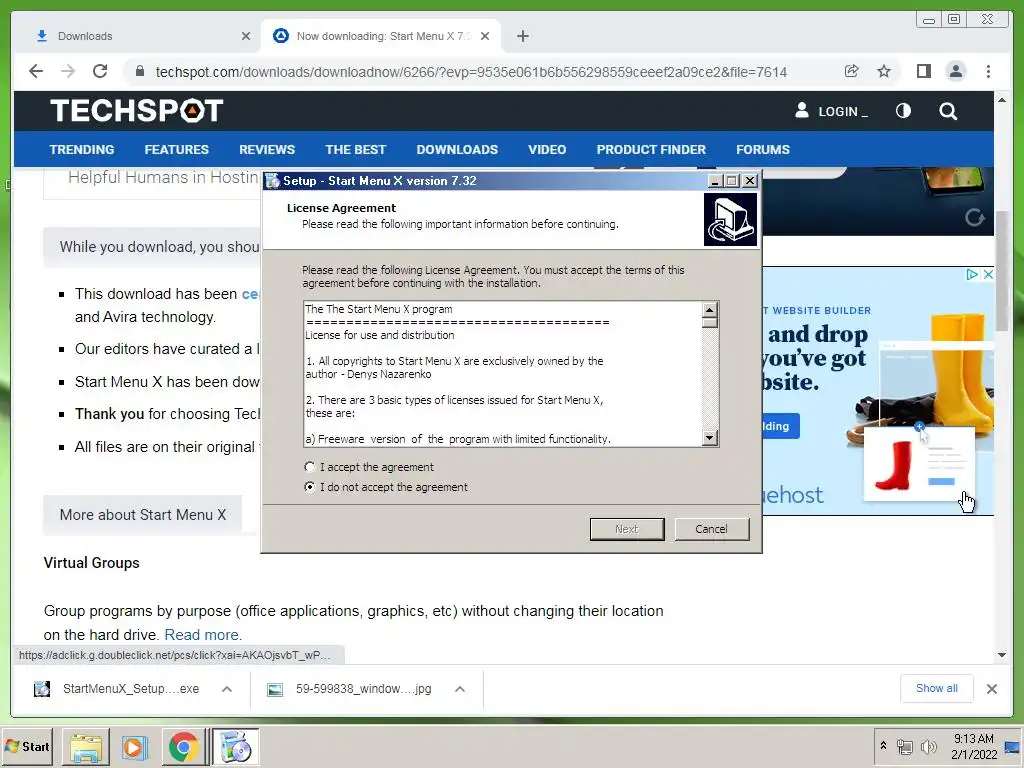Image resolution: width=1024 pixels, height=768 pixels.
Task: Open the FEATURES nav item
Action: [x=176, y=150]
